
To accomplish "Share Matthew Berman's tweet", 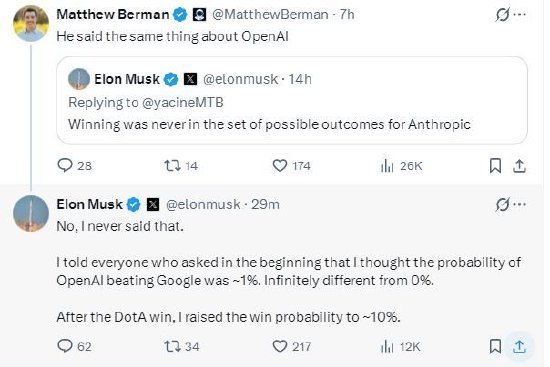I will coord(519,166).
